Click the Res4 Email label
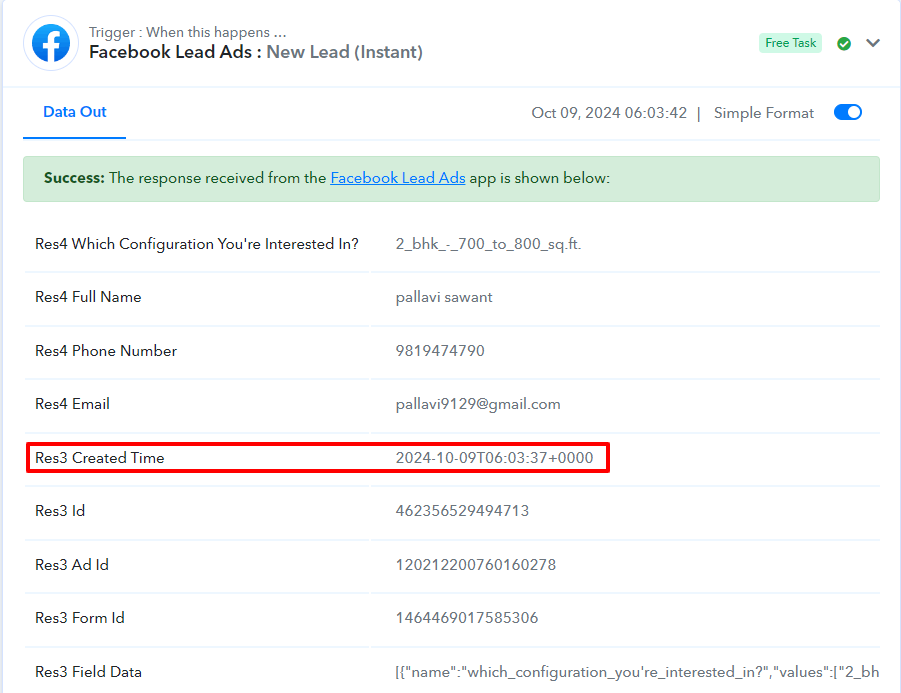Screen dimensions: 901x693 72,404
